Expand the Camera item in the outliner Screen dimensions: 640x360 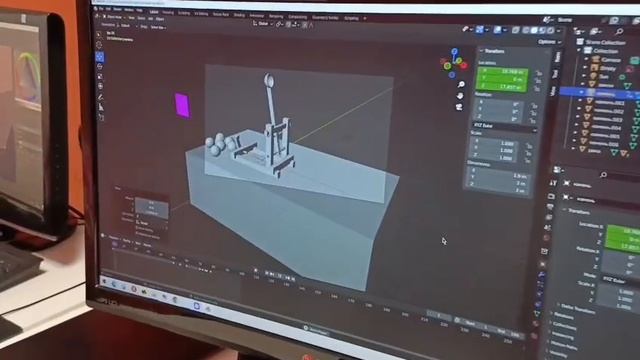point(586,59)
